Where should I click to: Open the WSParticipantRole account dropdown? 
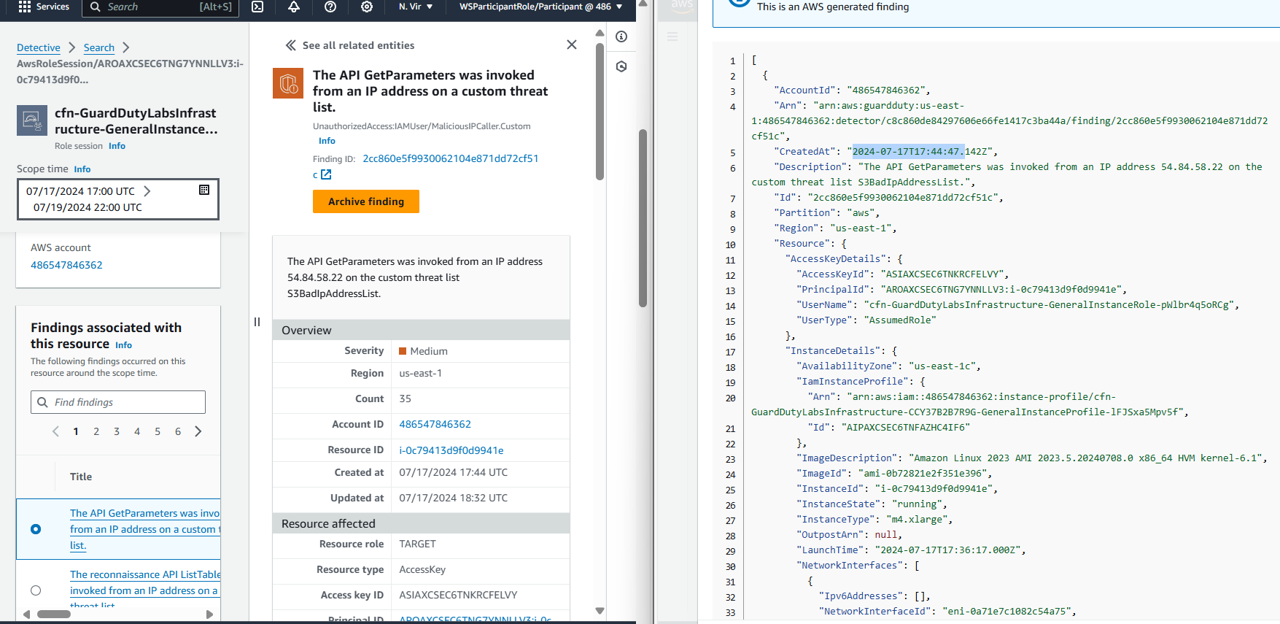541,7
